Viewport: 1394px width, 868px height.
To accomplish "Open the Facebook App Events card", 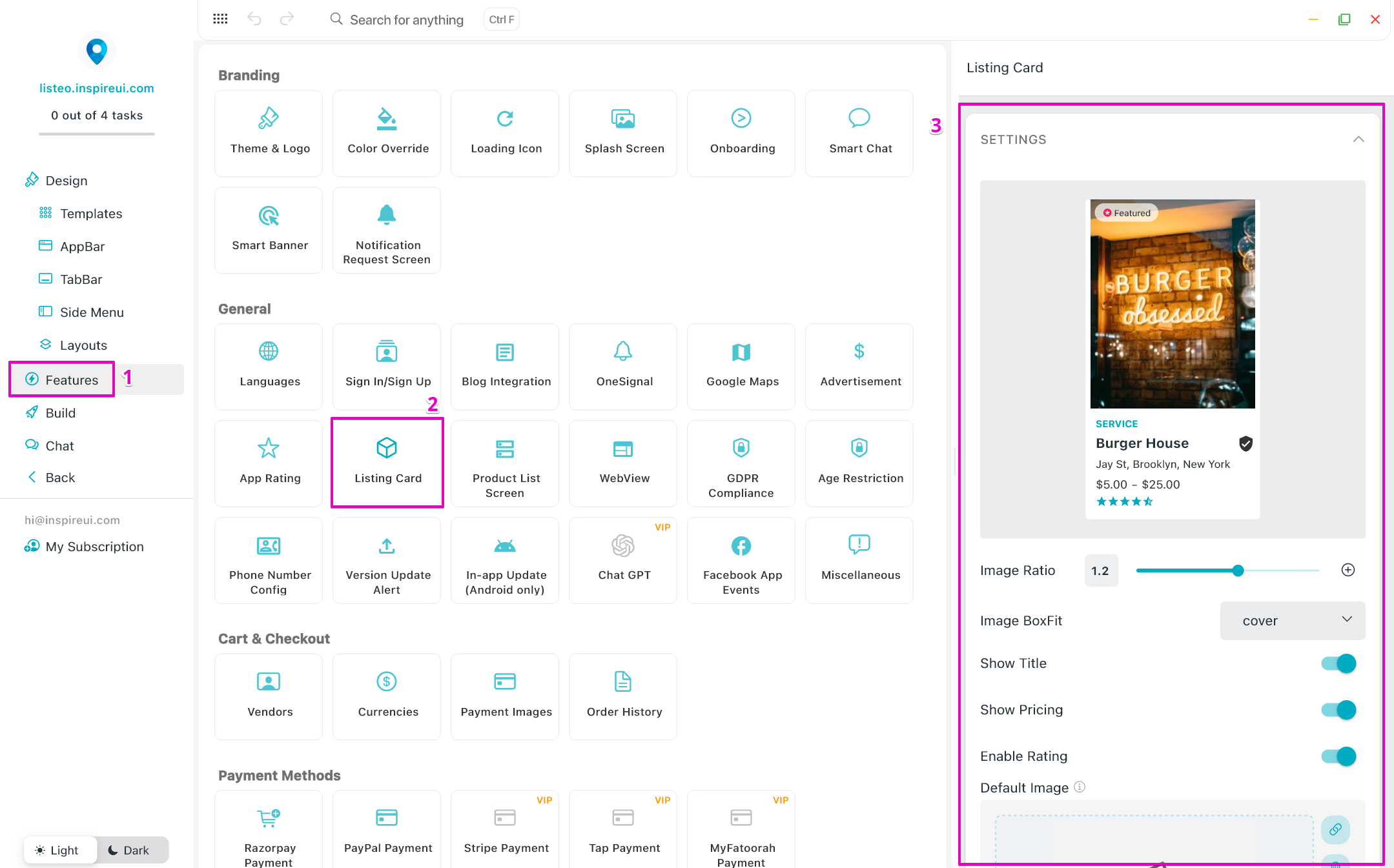I will (741, 560).
